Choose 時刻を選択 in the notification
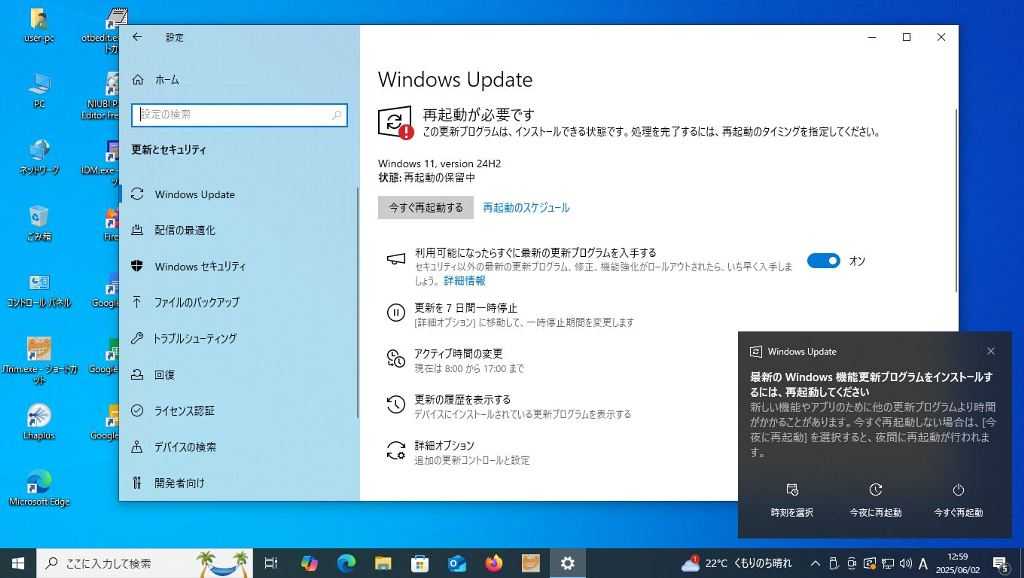This screenshot has width=1024, height=578. pyautogui.click(x=792, y=501)
